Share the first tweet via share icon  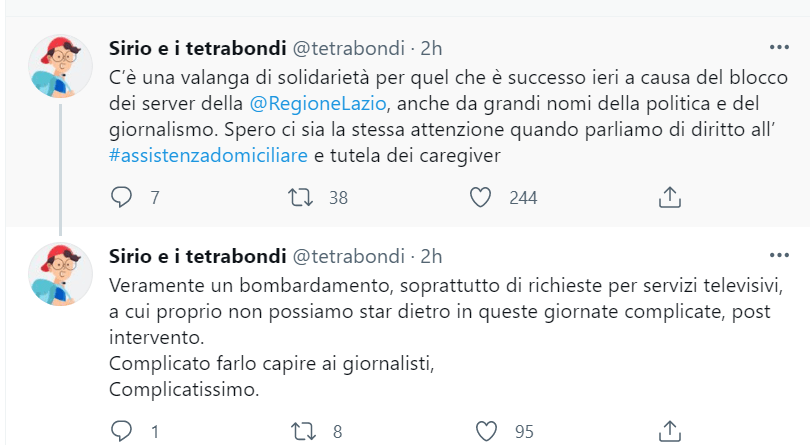[x=669, y=197]
